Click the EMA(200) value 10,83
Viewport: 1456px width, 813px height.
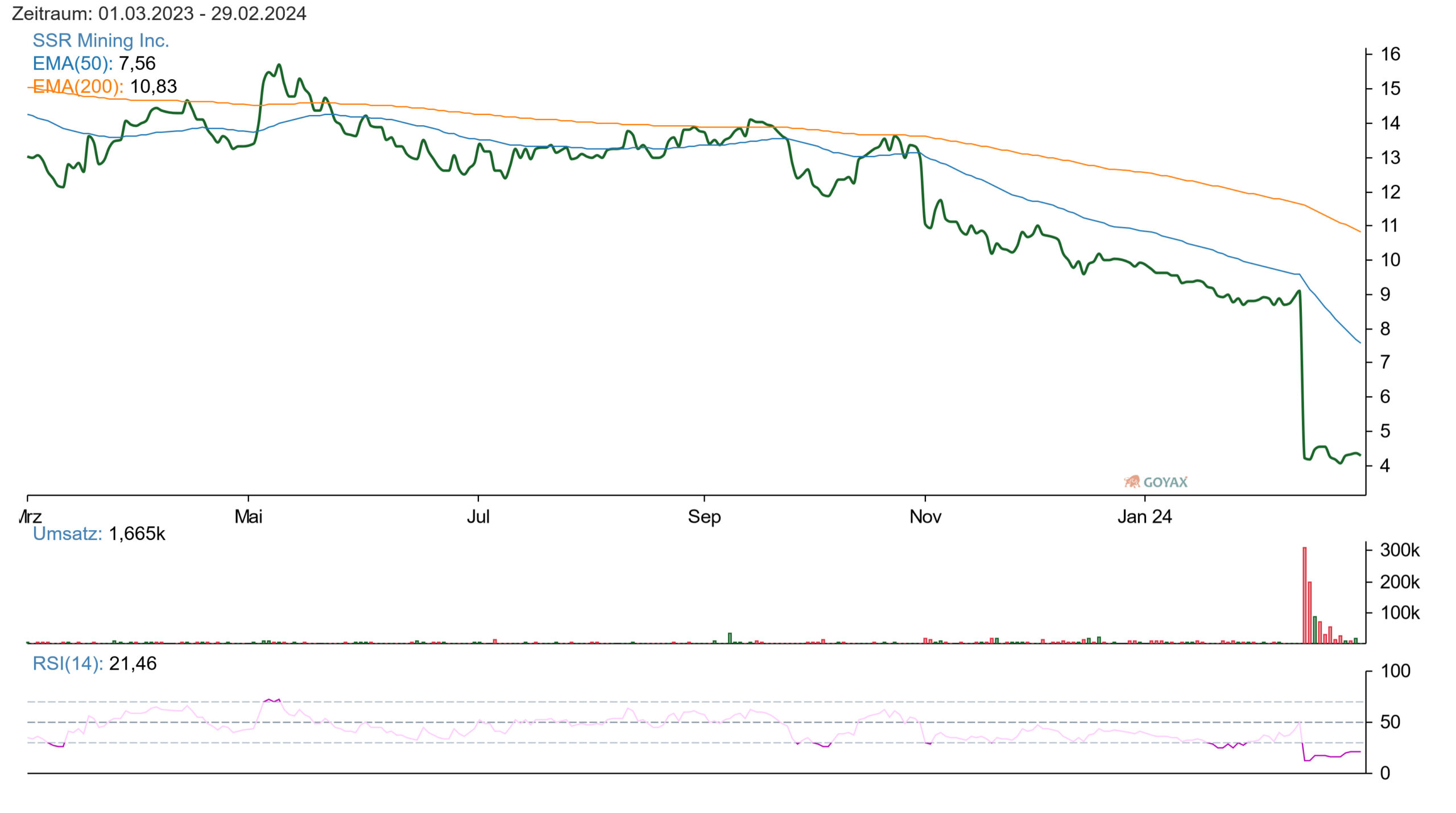click(x=154, y=86)
